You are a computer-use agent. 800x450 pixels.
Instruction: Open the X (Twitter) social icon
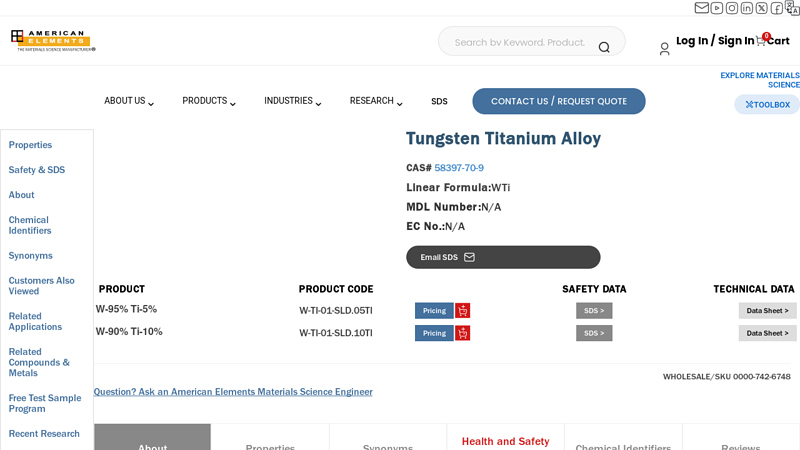[762, 8]
